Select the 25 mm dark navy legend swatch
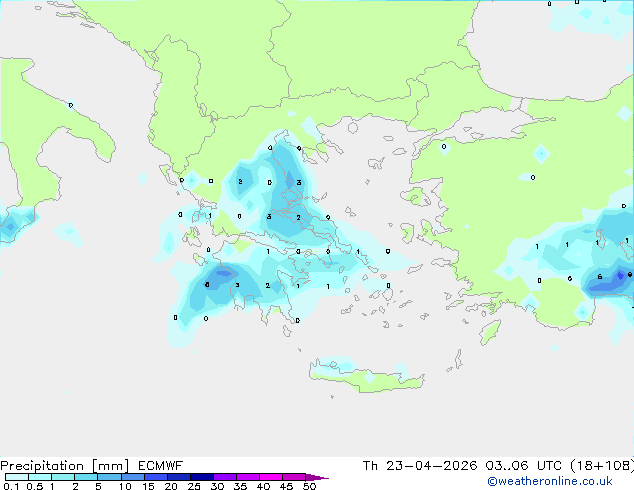This screenshot has width=634, height=490. (x=202, y=477)
